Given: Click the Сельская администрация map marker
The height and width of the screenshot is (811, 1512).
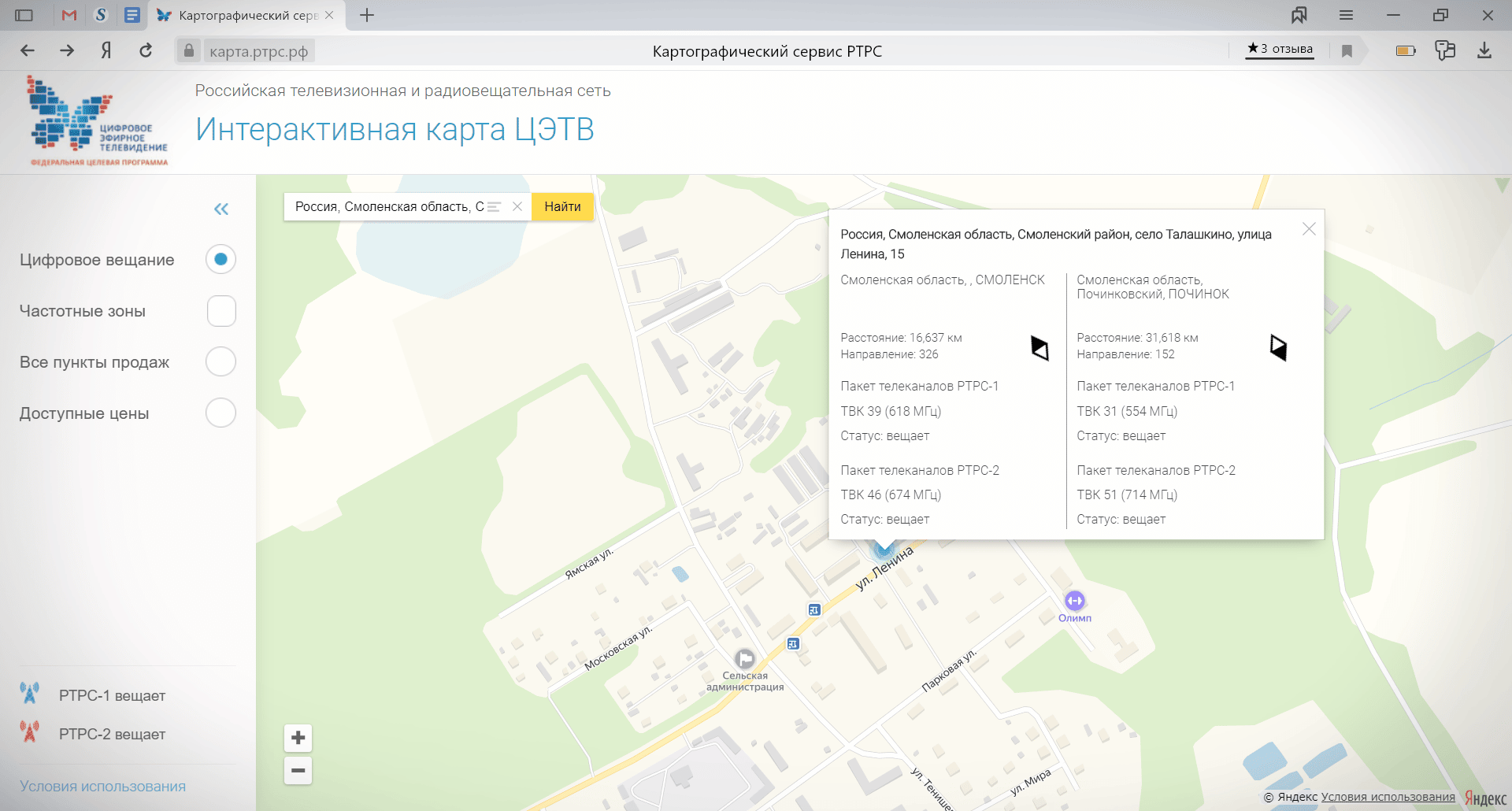Looking at the screenshot, I should pyautogui.click(x=744, y=658).
